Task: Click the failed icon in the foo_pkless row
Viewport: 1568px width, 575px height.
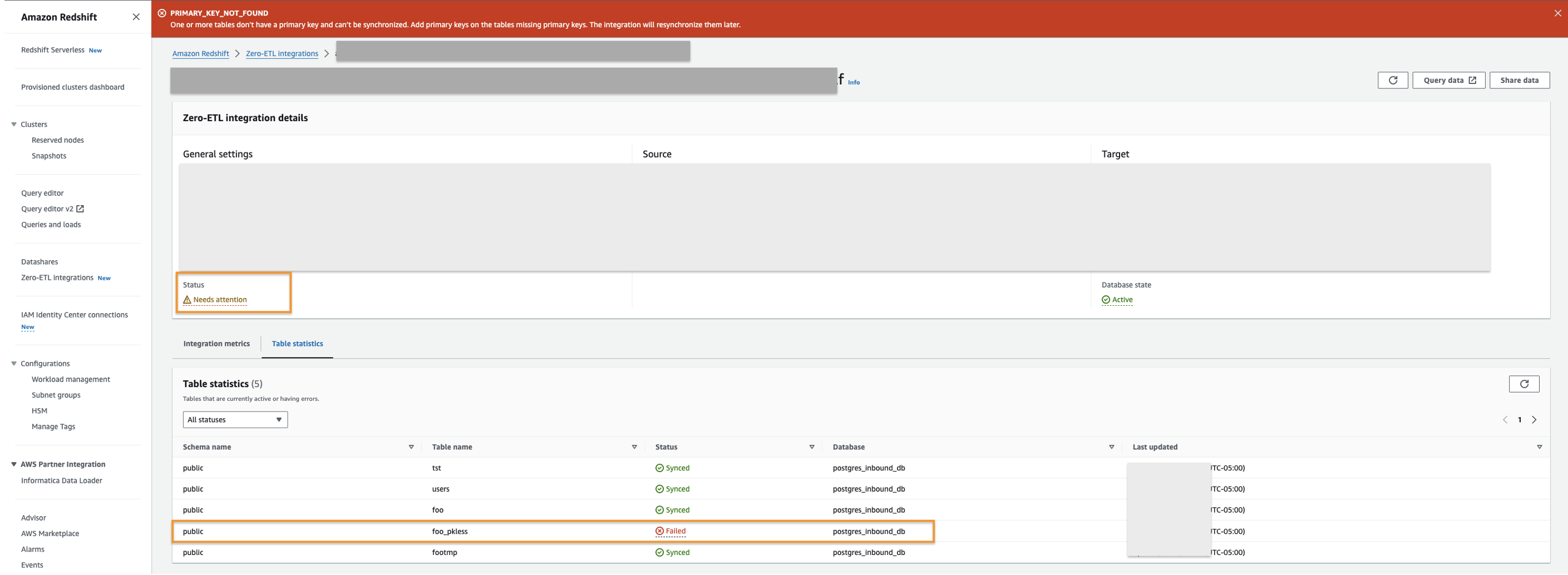Action: coord(659,531)
